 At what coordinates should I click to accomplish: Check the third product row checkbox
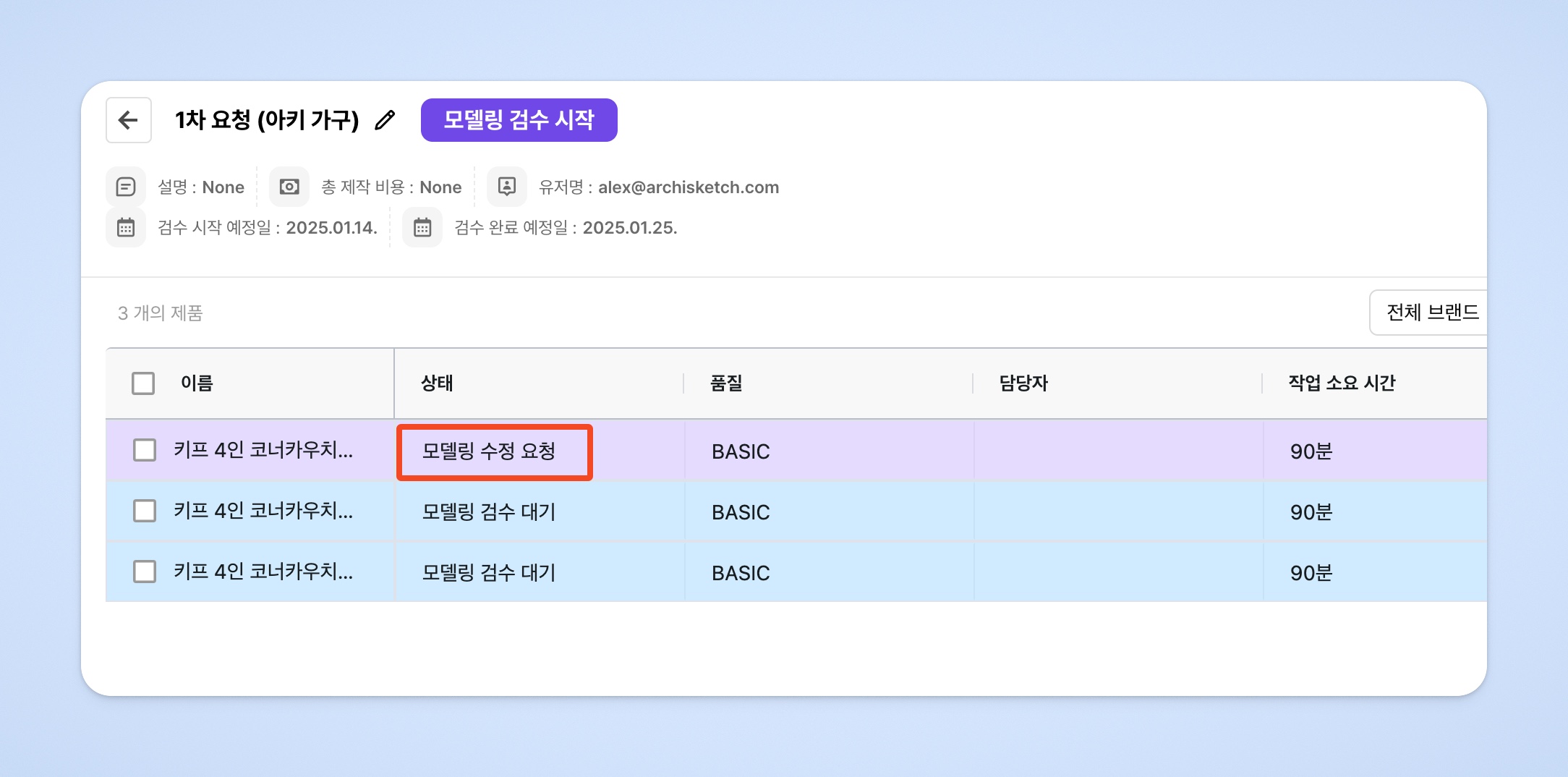145,572
